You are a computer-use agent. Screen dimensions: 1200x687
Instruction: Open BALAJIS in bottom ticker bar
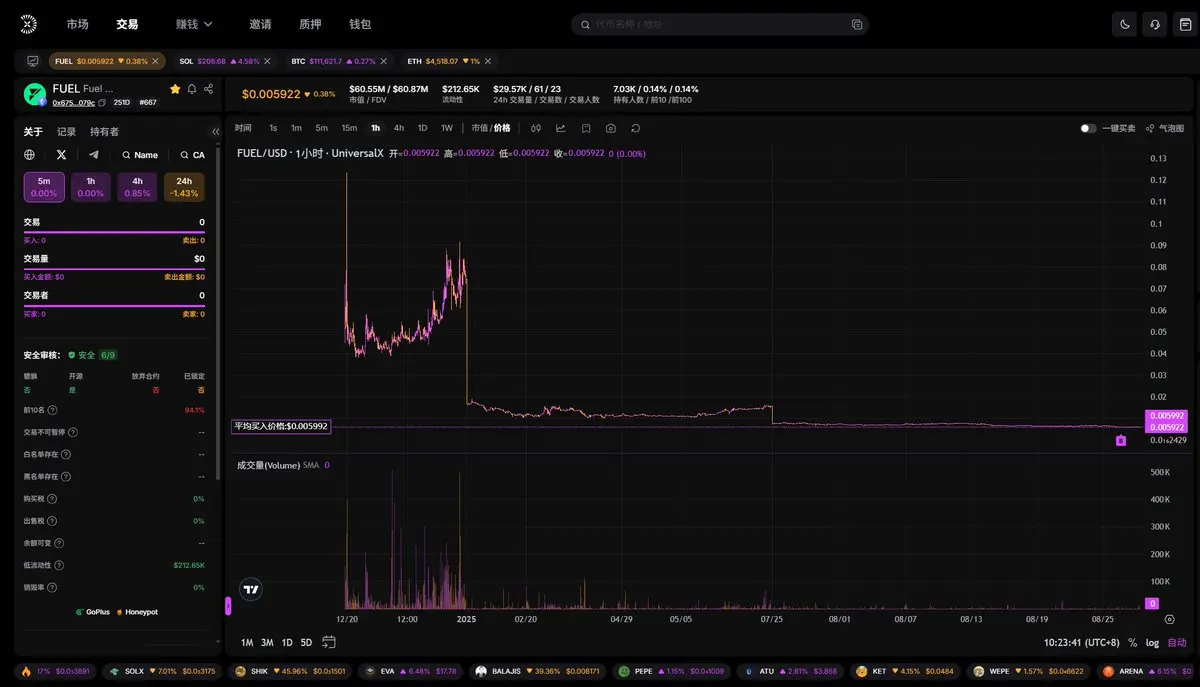click(538, 671)
